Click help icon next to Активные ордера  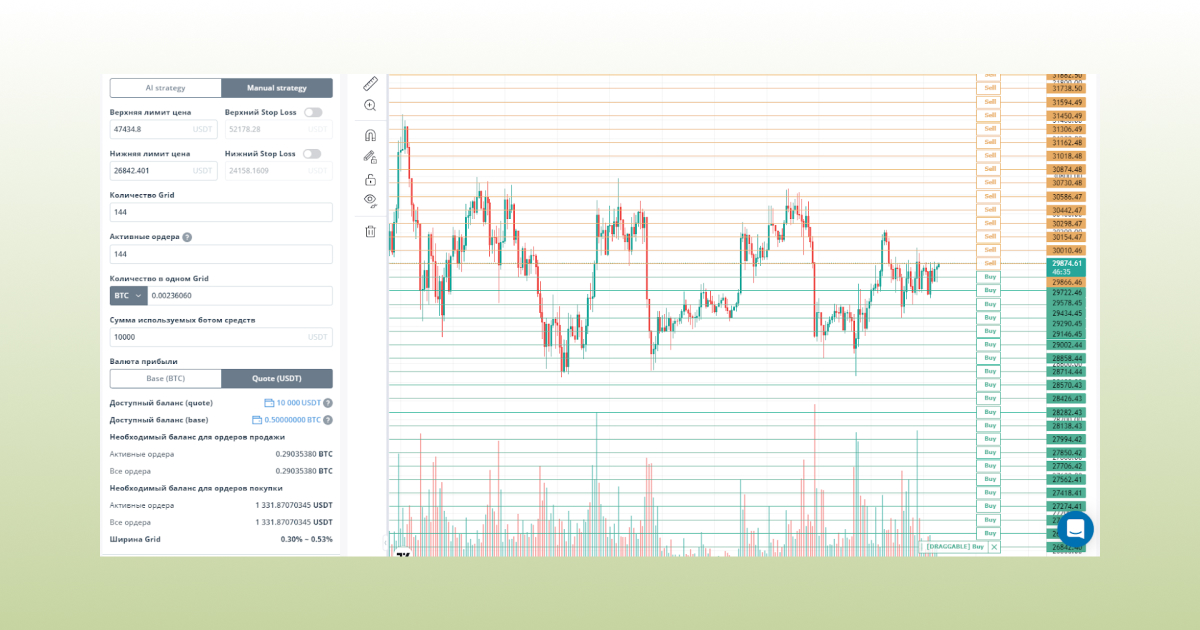[187, 237]
